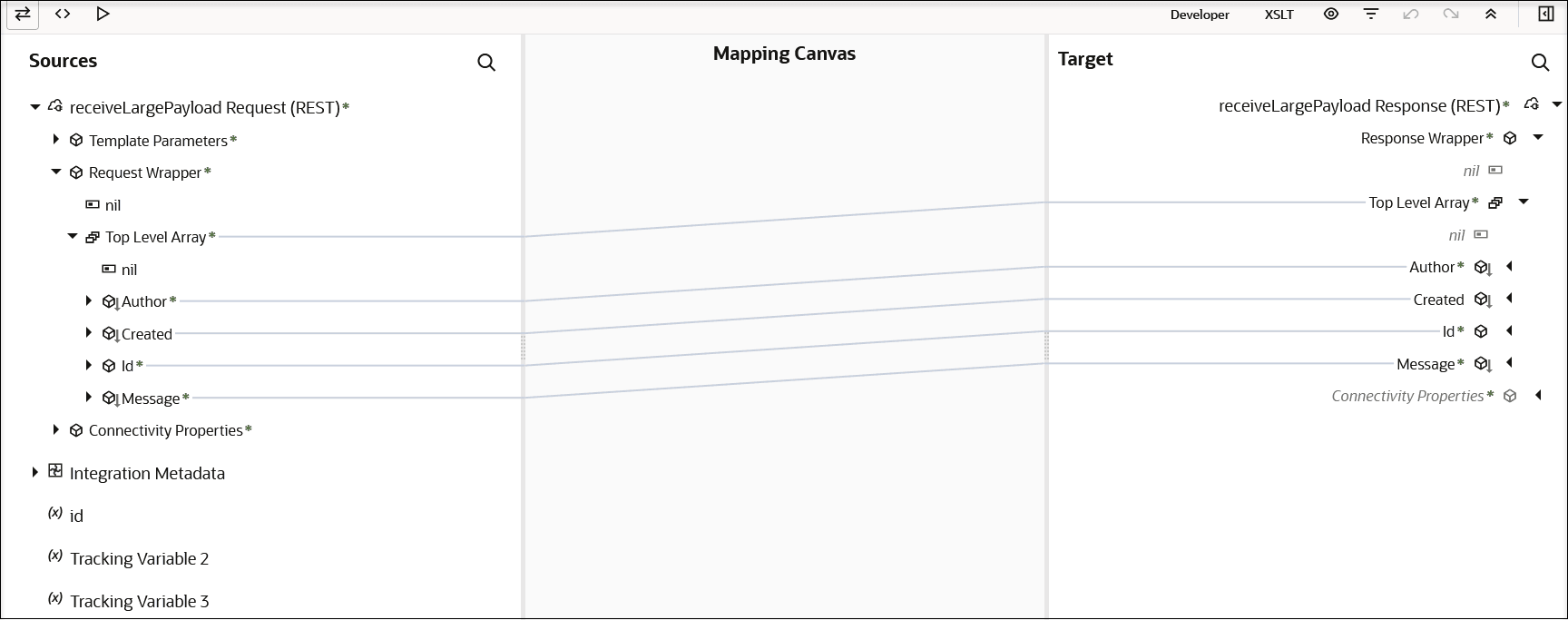Open the code view with the <> icon
Image resolution: width=1568 pixels, height=620 pixels.
click(x=62, y=14)
